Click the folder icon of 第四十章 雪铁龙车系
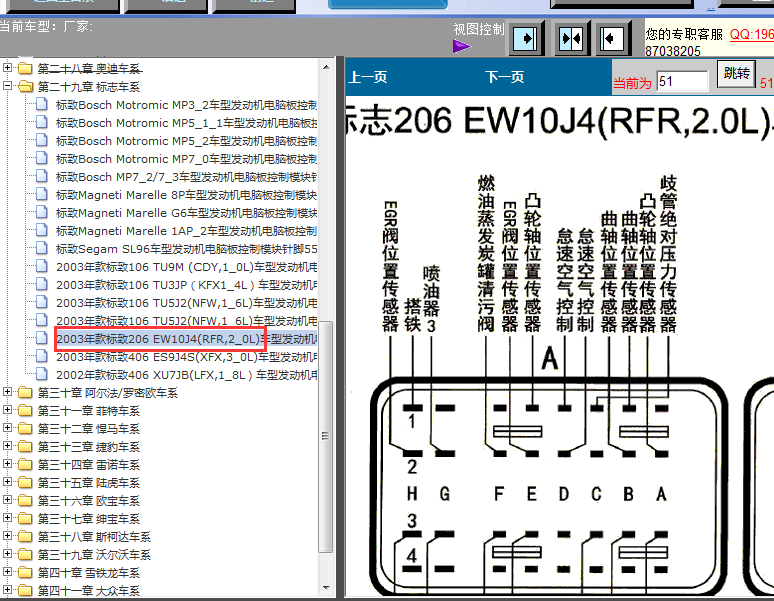 tap(25, 572)
